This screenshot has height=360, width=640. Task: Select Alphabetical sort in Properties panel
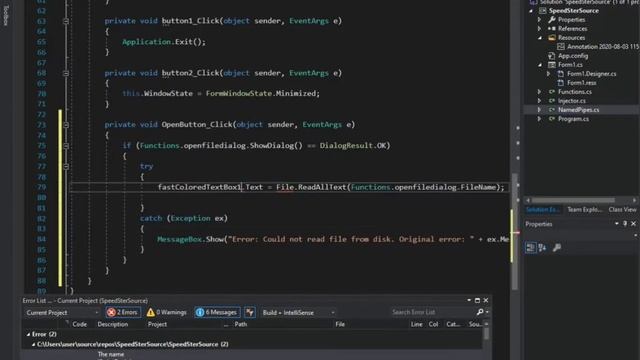542,247
